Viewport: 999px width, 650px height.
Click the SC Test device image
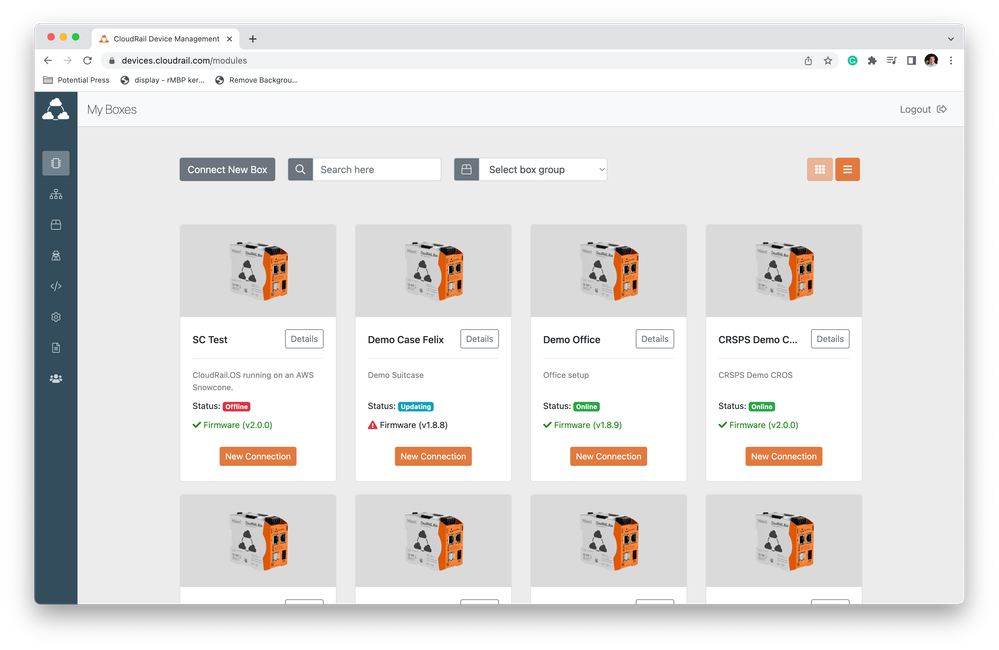point(258,271)
